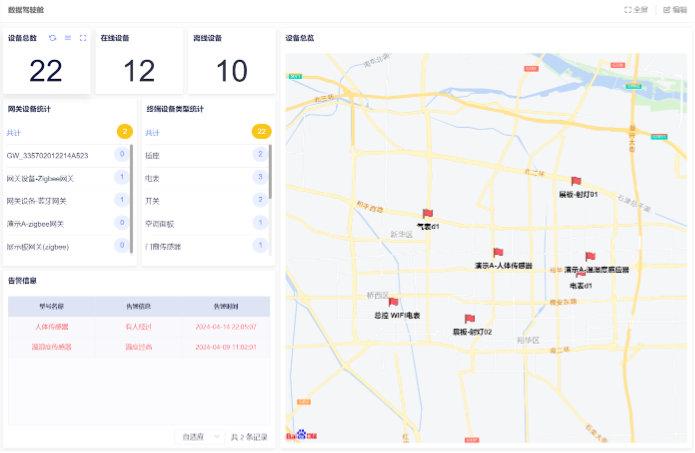Select 电表 row in terminal device types
695x453 pixels.
(205, 178)
